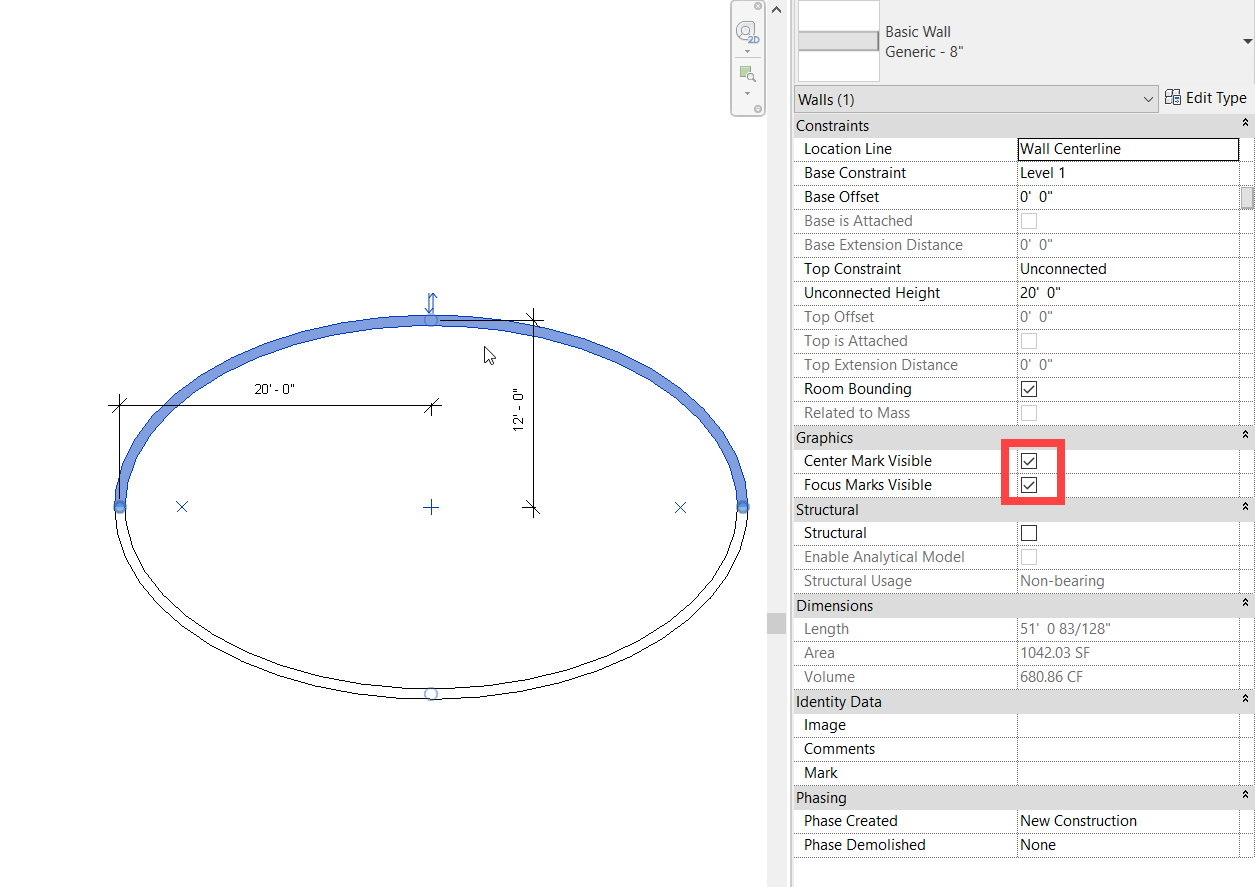Disable Focus Marks Visible
The height and width of the screenshot is (887, 1255).
point(1028,485)
